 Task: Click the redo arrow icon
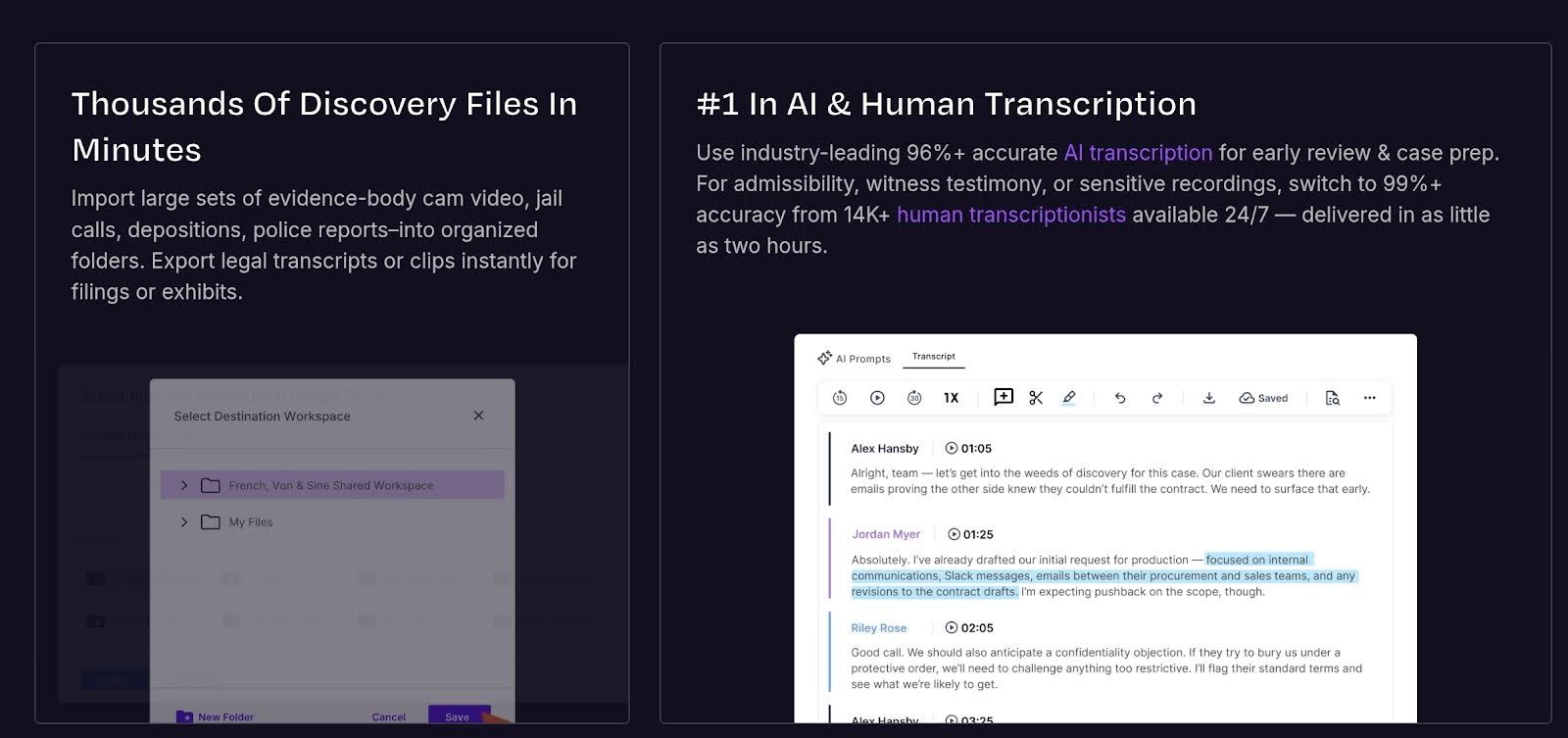[x=1157, y=398]
